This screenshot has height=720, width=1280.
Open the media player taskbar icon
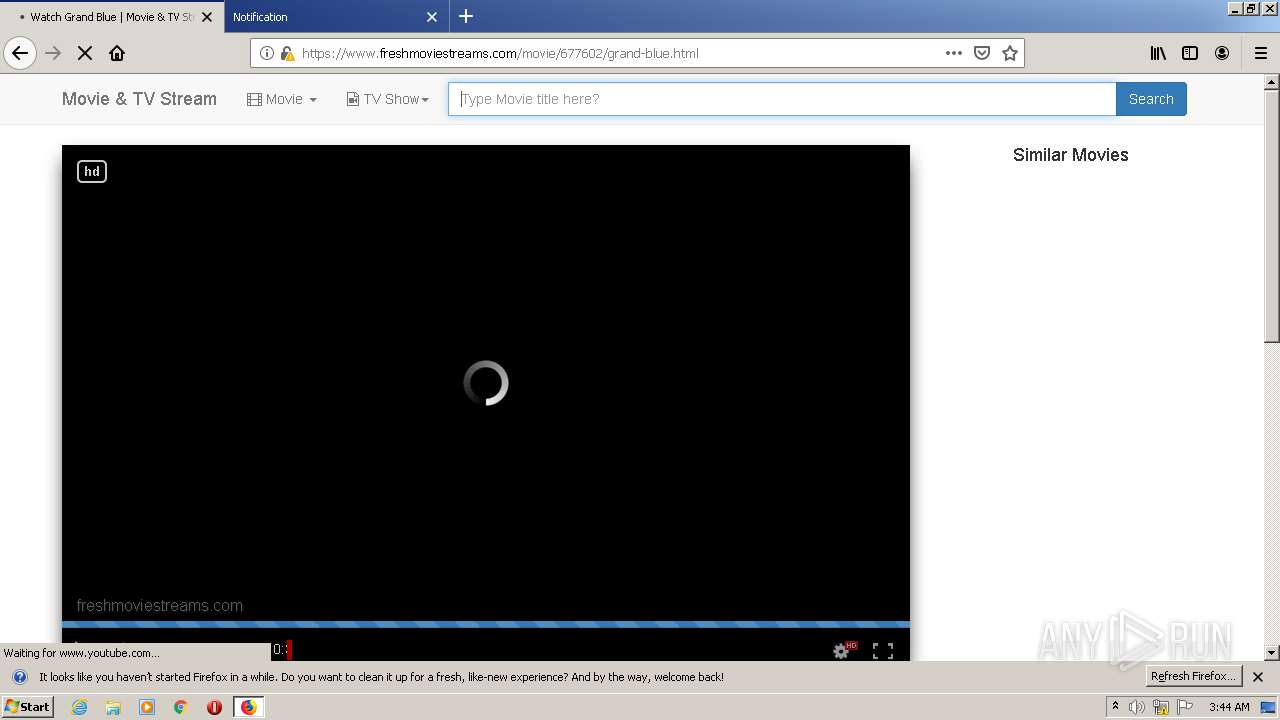coord(147,707)
